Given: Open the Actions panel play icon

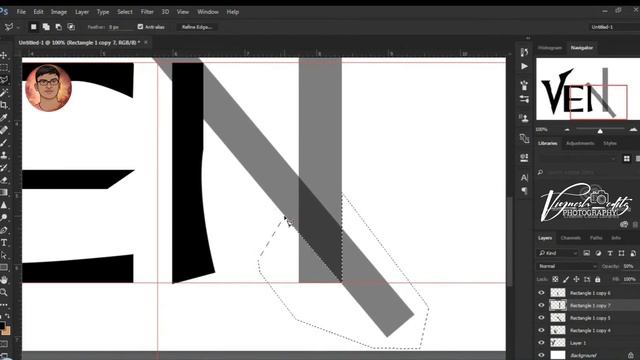Looking at the screenshot, I should point(524,66).
